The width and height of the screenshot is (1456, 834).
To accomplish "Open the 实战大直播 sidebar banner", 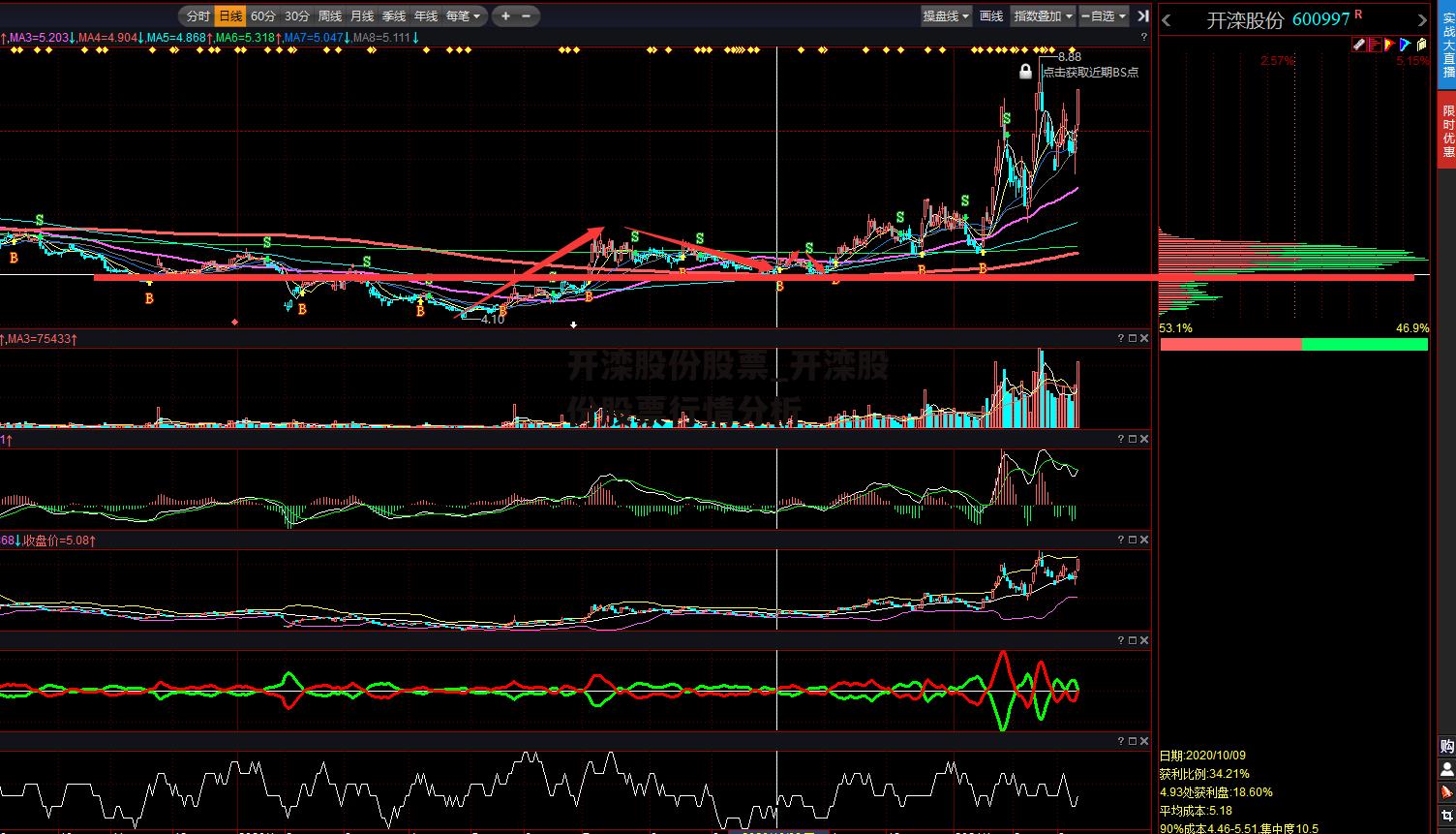I will pos(1447,46).
